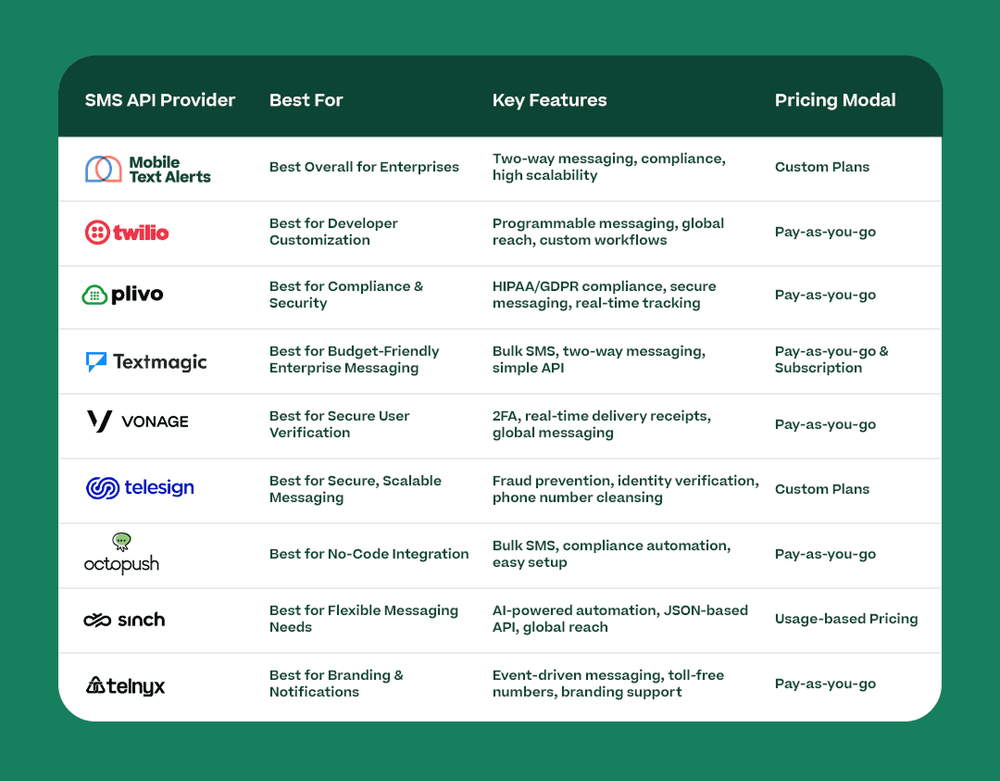This screenshot has width=1000, height=781.
Task: Select the Best For column header
Action: tap(306, 100)
